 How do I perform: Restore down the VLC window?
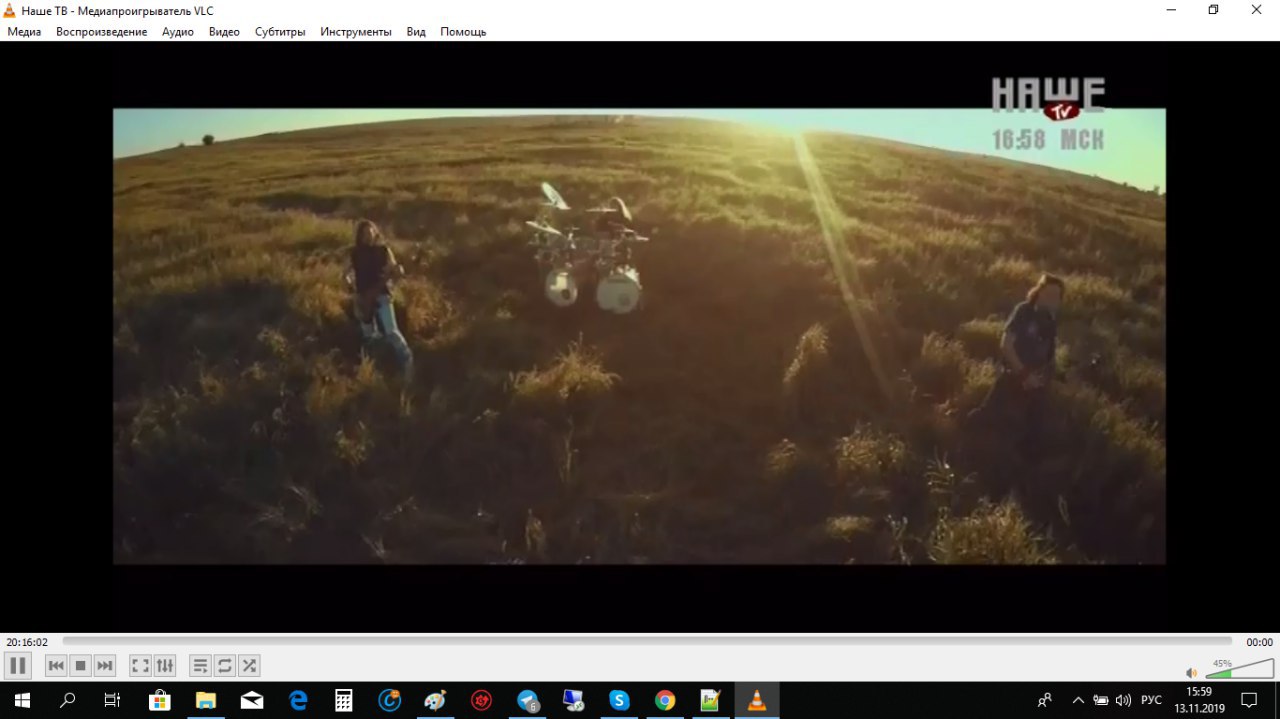point(1213,9)
